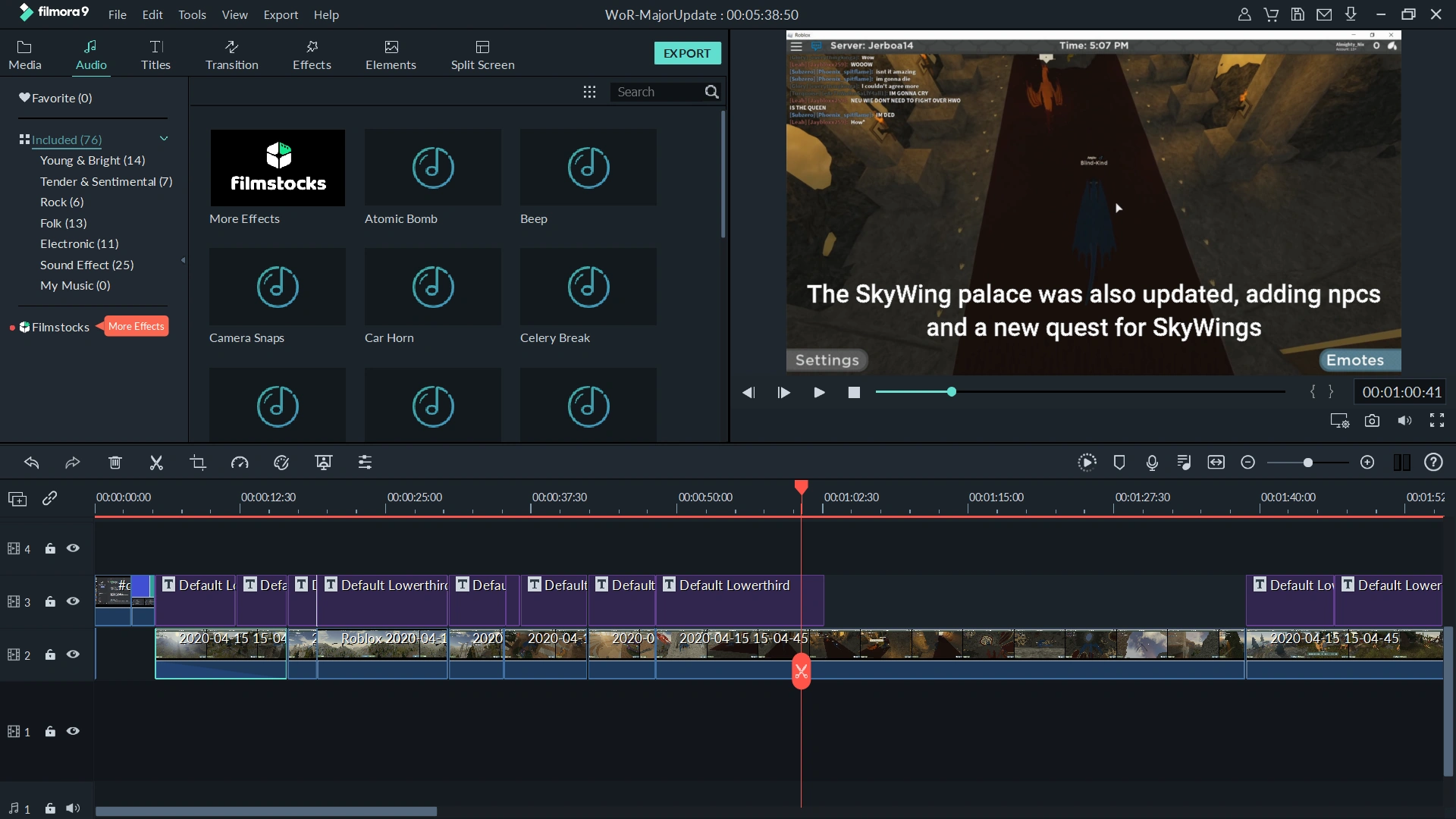Open grid view options in library
This screenshot has height=819, width=1456.
(x=589, y=92)
